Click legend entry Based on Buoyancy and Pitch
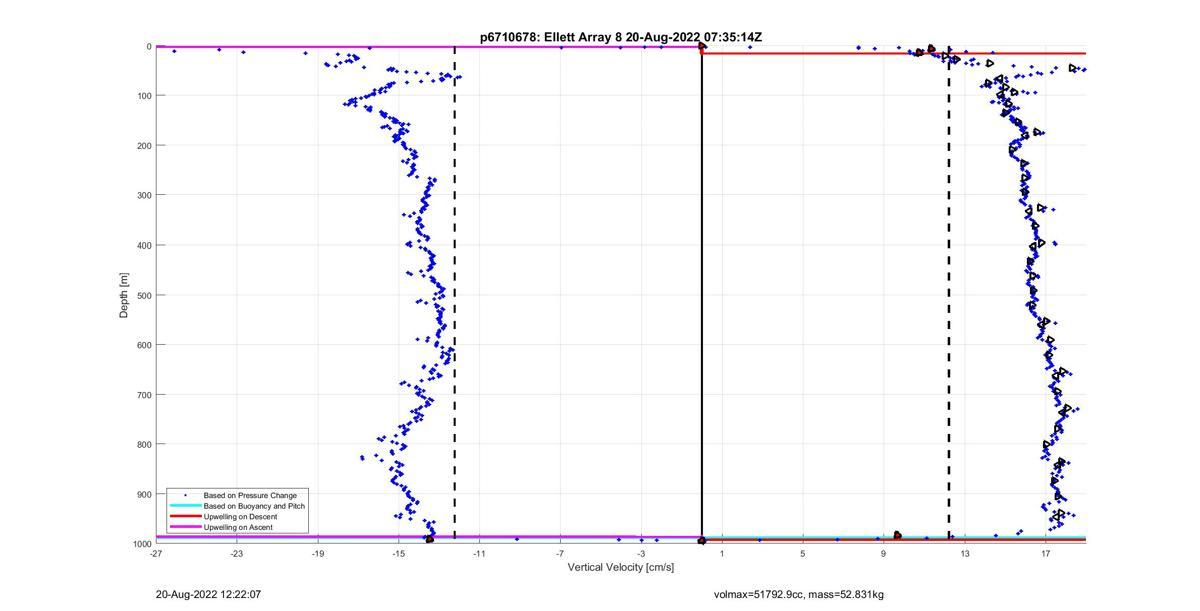Image resolution: width=1200 pixels, height=611 pixels. (254, 506)
